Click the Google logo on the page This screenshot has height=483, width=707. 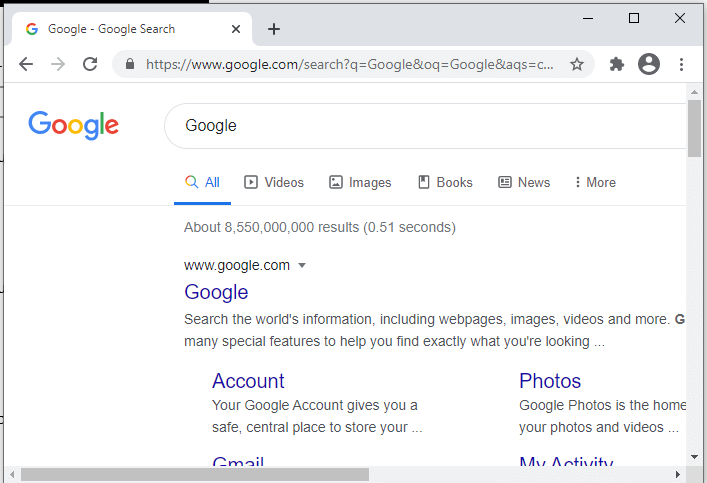[73, 125]
